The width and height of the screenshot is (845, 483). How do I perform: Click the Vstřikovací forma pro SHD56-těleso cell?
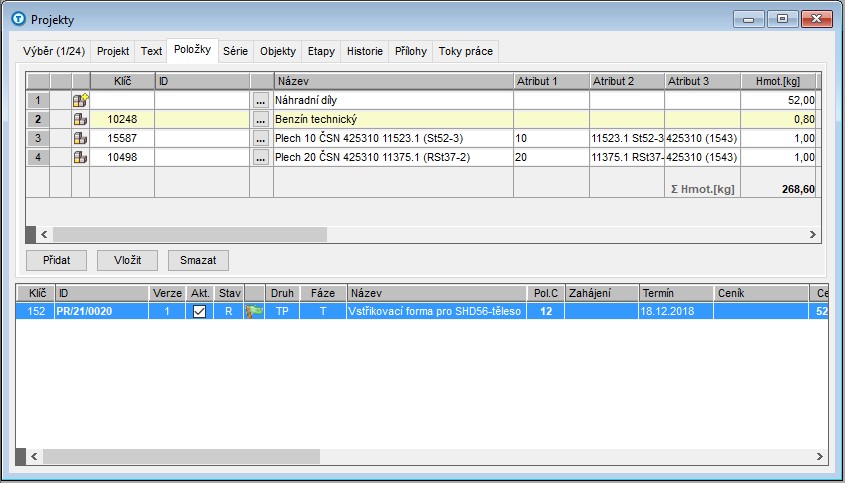coord(437,311)
